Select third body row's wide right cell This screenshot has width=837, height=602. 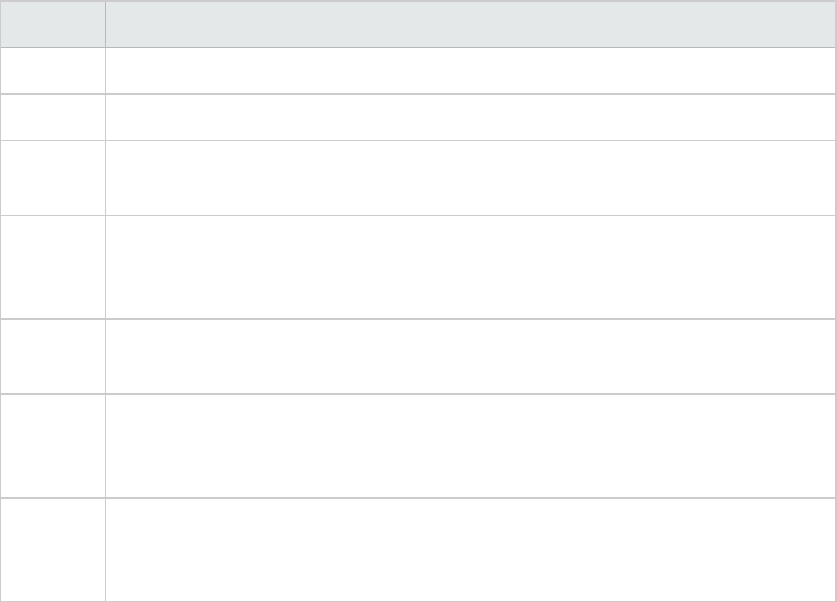click(470, 177)
